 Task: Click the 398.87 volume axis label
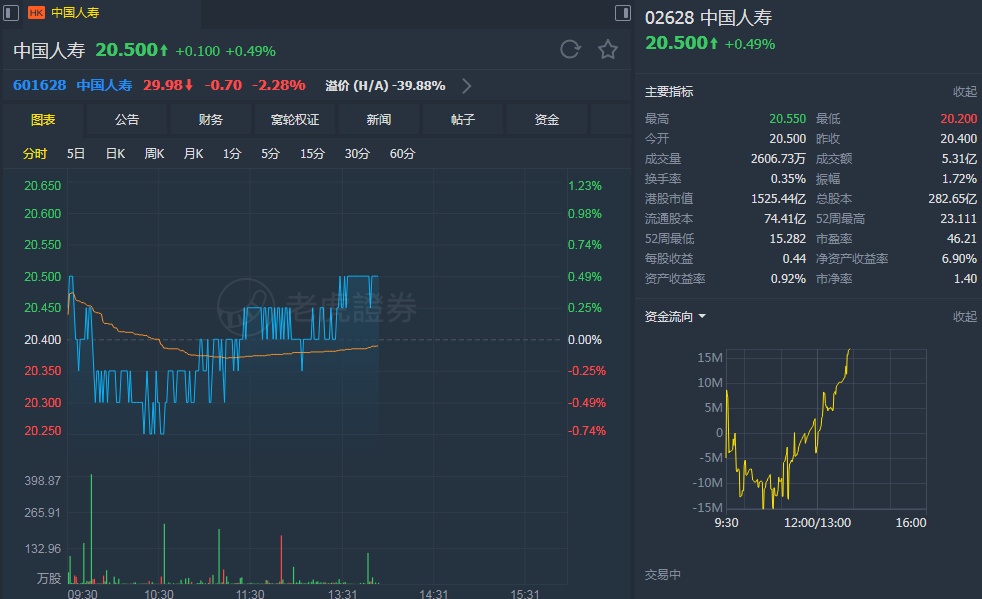tap(43, 481)
